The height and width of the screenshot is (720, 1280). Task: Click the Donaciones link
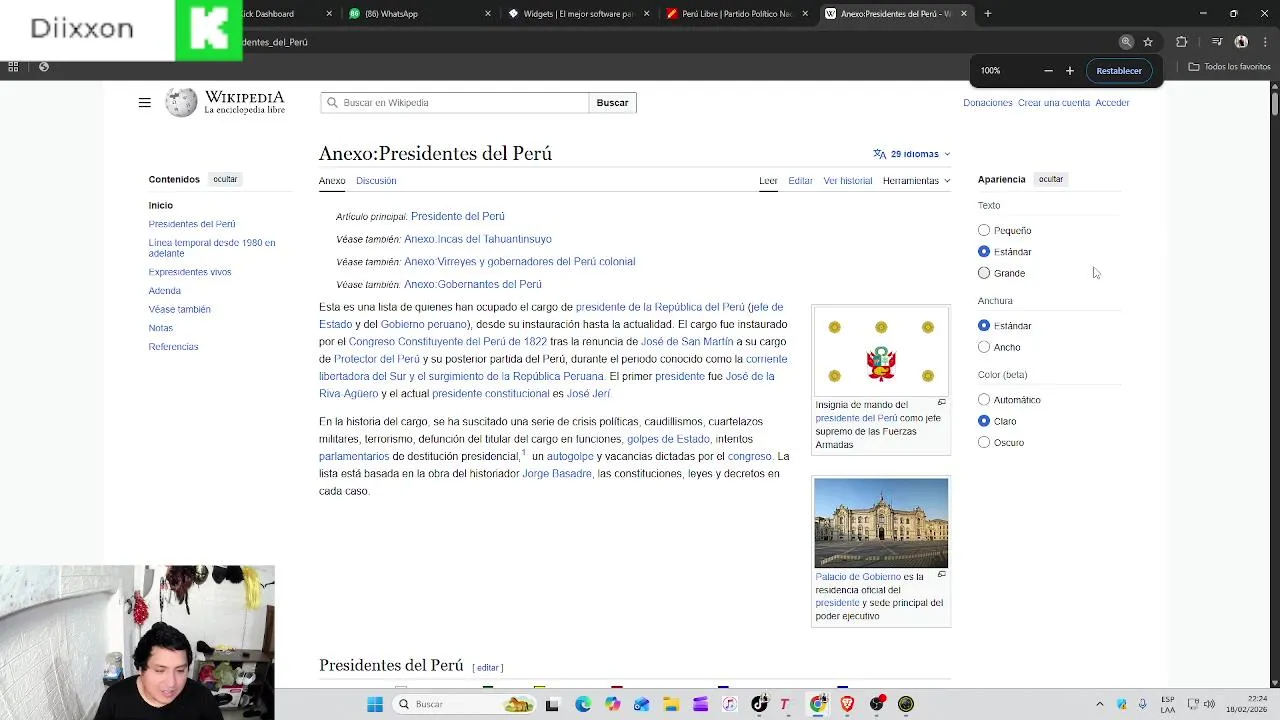988,103
